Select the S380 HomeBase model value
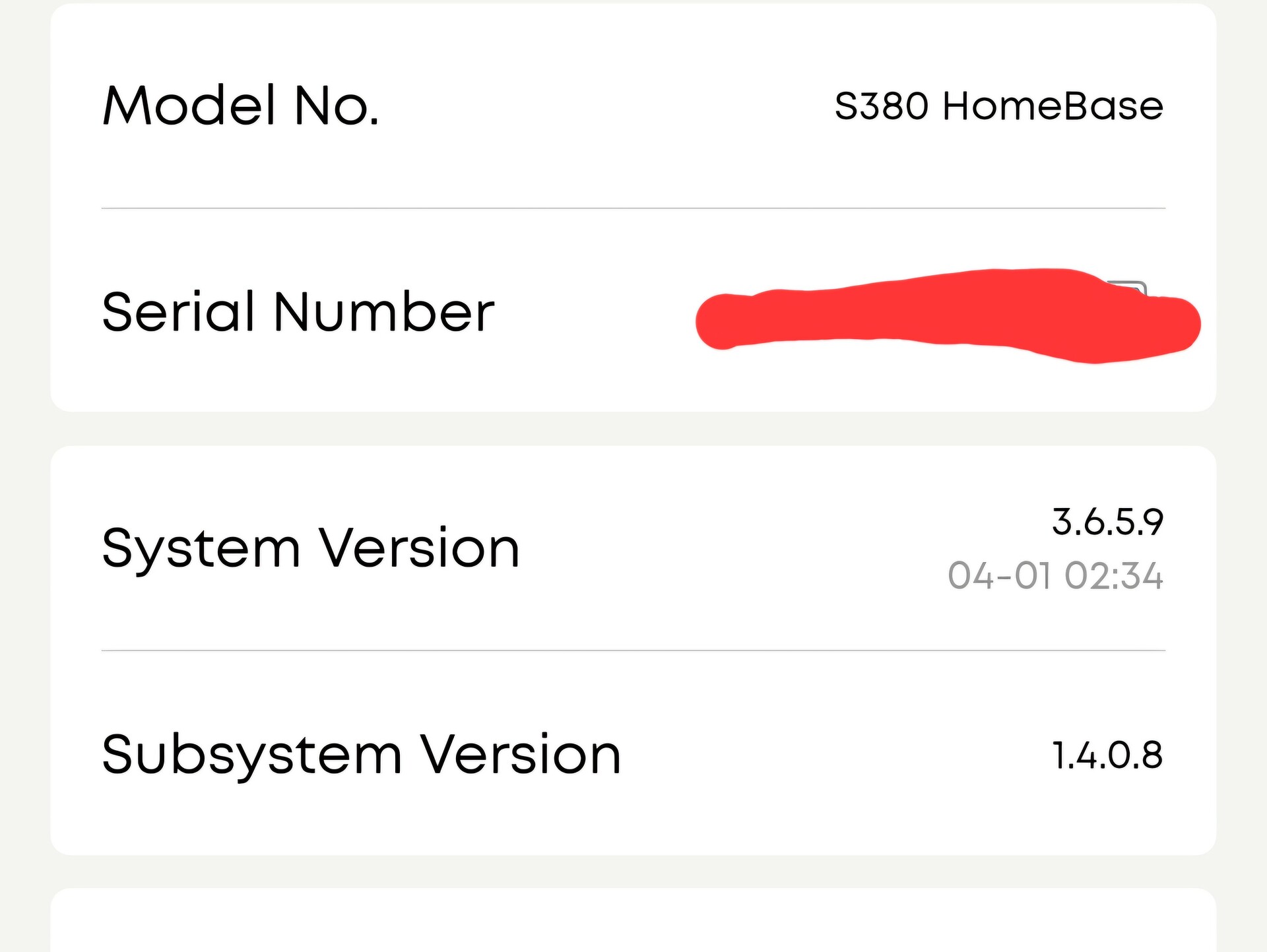The height and width of the screenshot is (952, 1267). tap(998, 106)
